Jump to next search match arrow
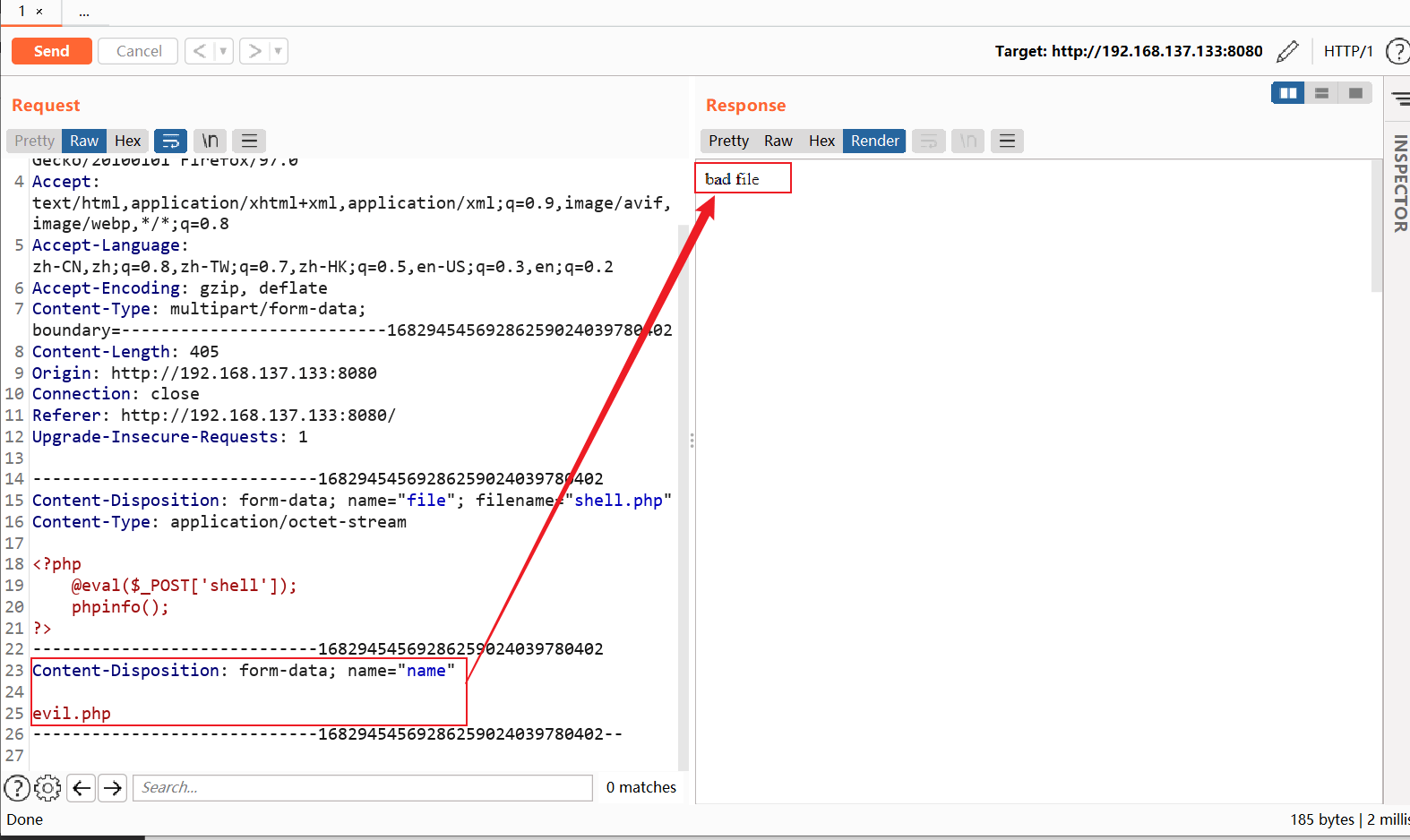This screenshot has height=840, width=1410. 112,788
